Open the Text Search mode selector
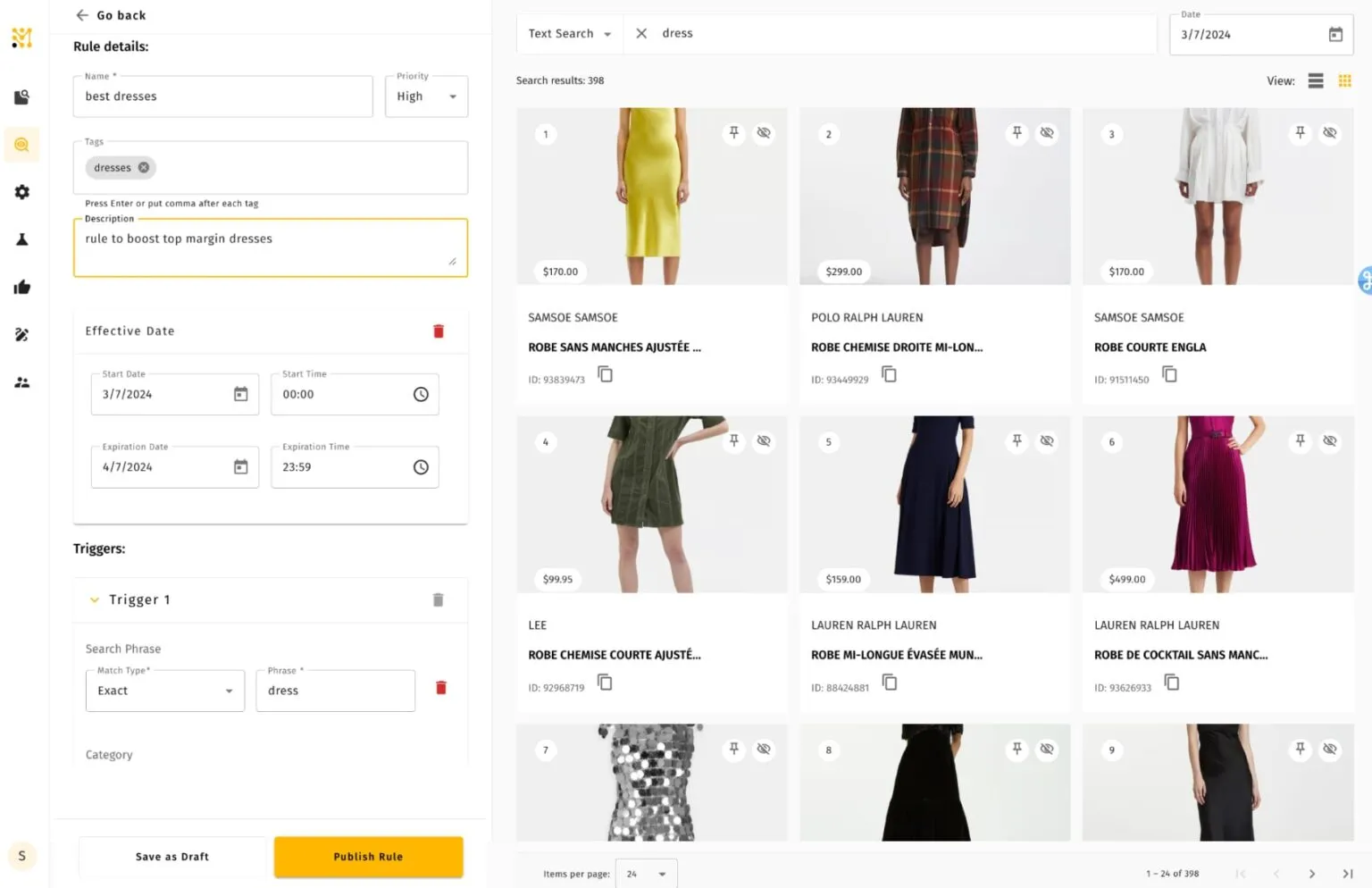The height and width of the screenshot is (888, 1372). (x=569, y=33)
